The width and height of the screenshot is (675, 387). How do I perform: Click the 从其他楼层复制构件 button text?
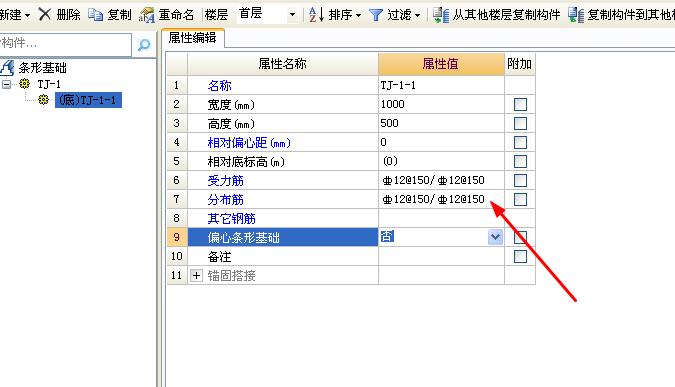click(506, 15)
